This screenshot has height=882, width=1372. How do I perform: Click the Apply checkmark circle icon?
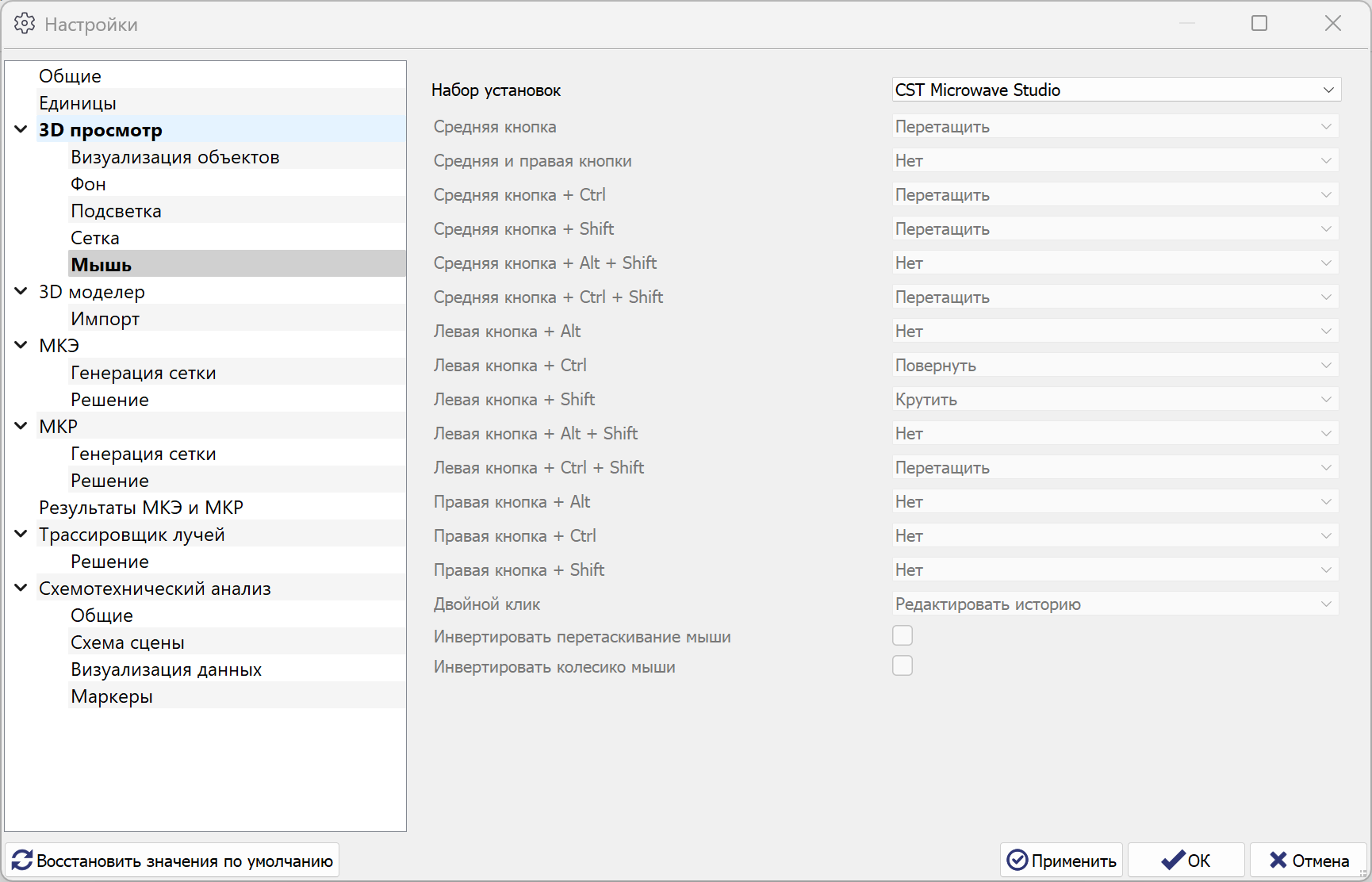tap(1017, 861)
